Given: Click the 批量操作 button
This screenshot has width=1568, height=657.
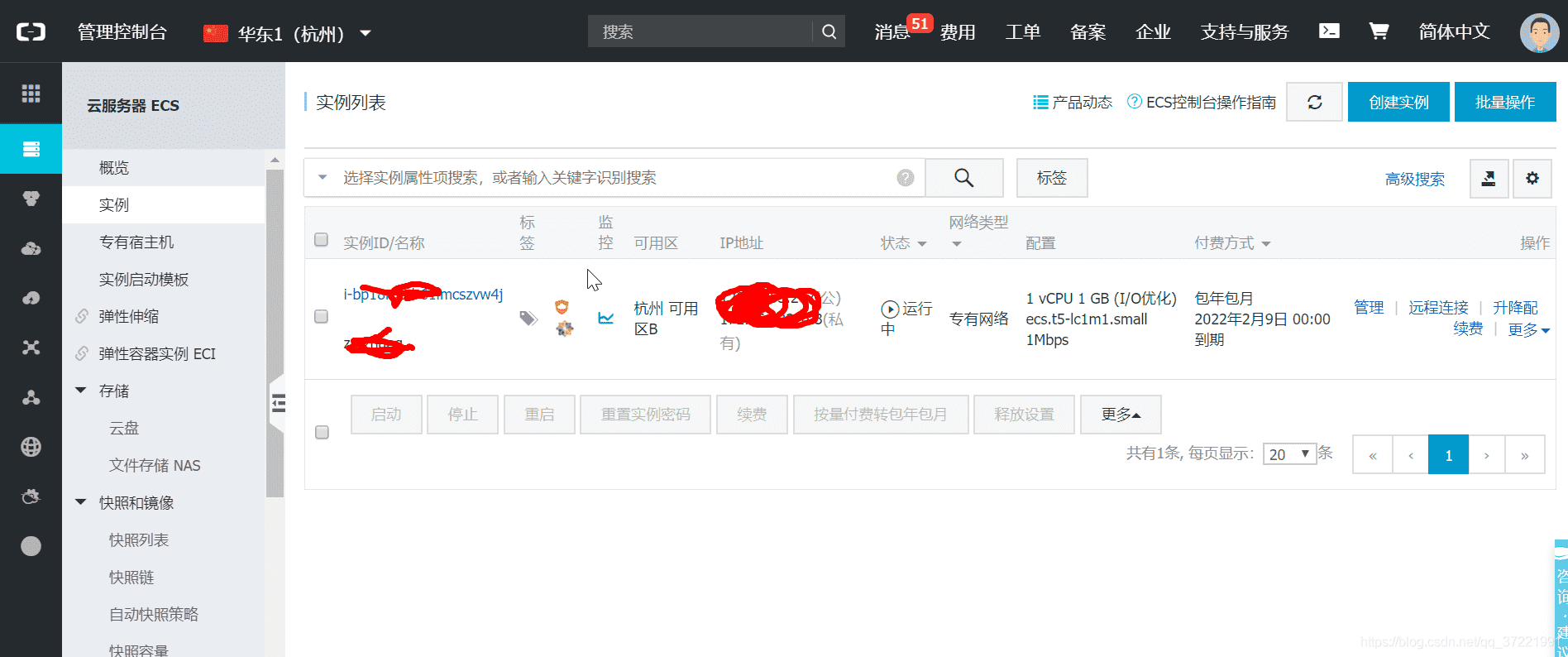Looking at the screenshot, I should point(1505,102).
